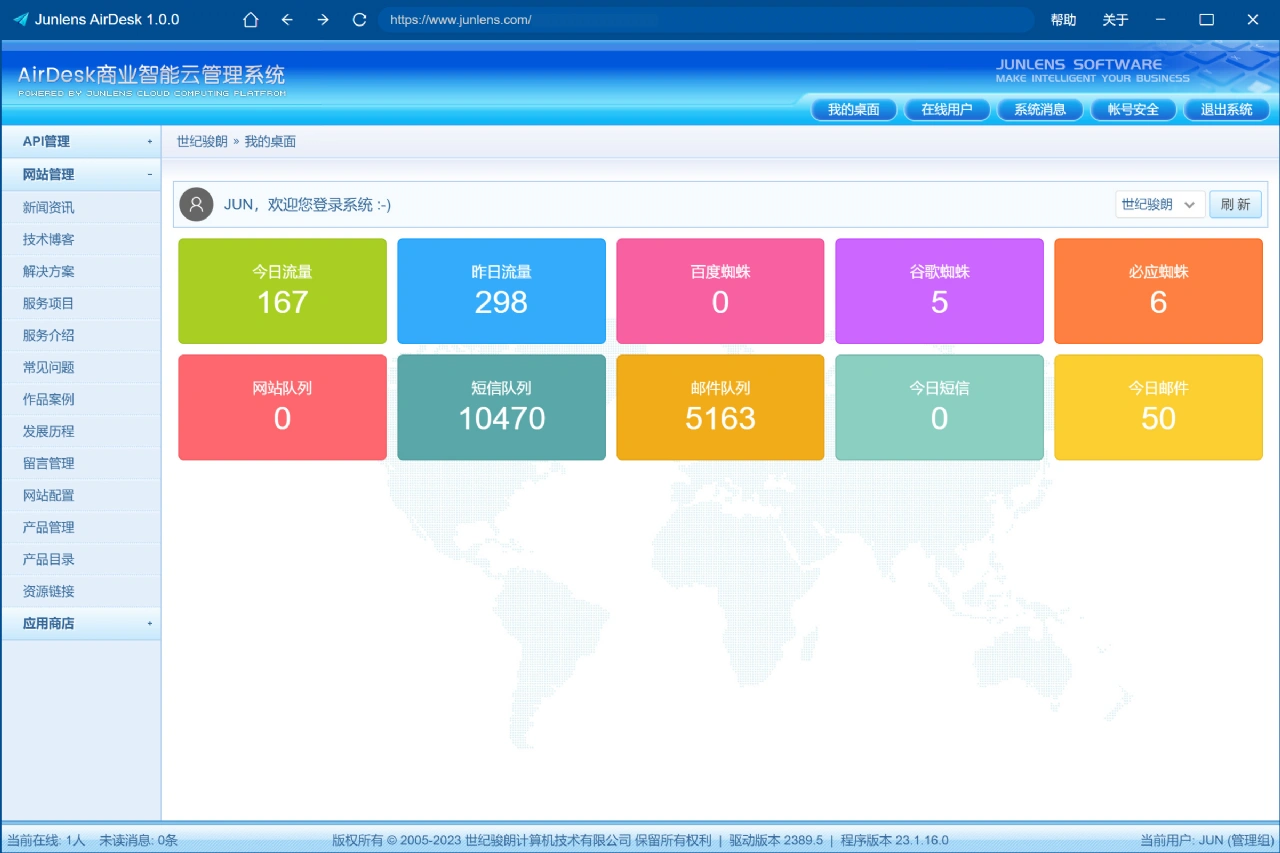Open 产品目录 in sidebar
Image resolution: width=1280 pixels, height=853 pixels.
pos(81,559)
